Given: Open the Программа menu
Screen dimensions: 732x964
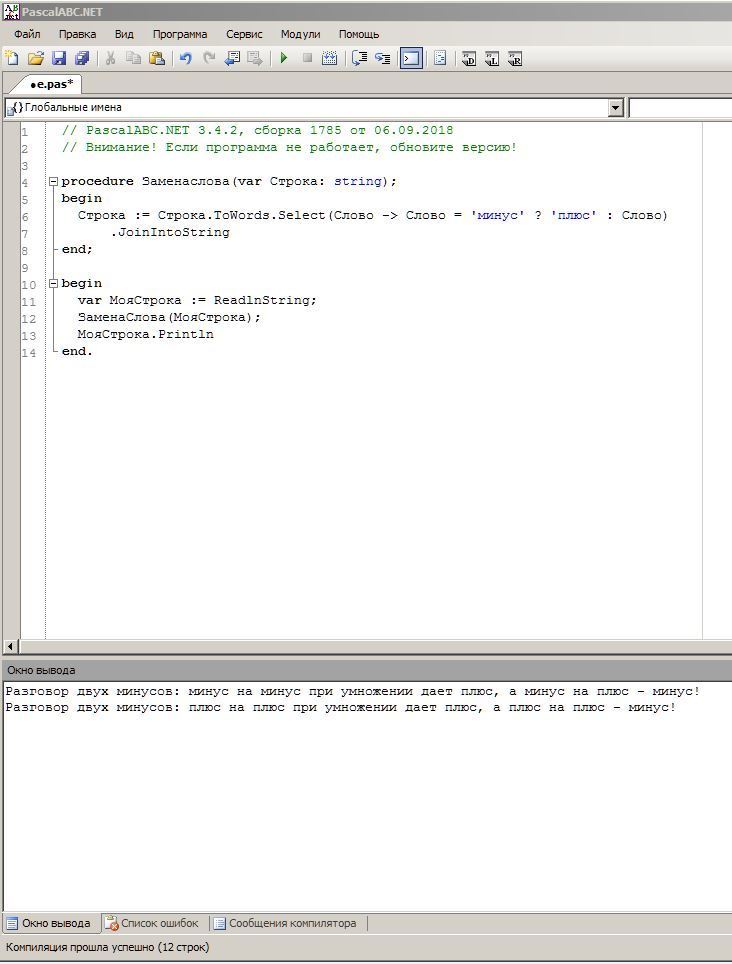Looking at the screenshot, I should point(180,34).
